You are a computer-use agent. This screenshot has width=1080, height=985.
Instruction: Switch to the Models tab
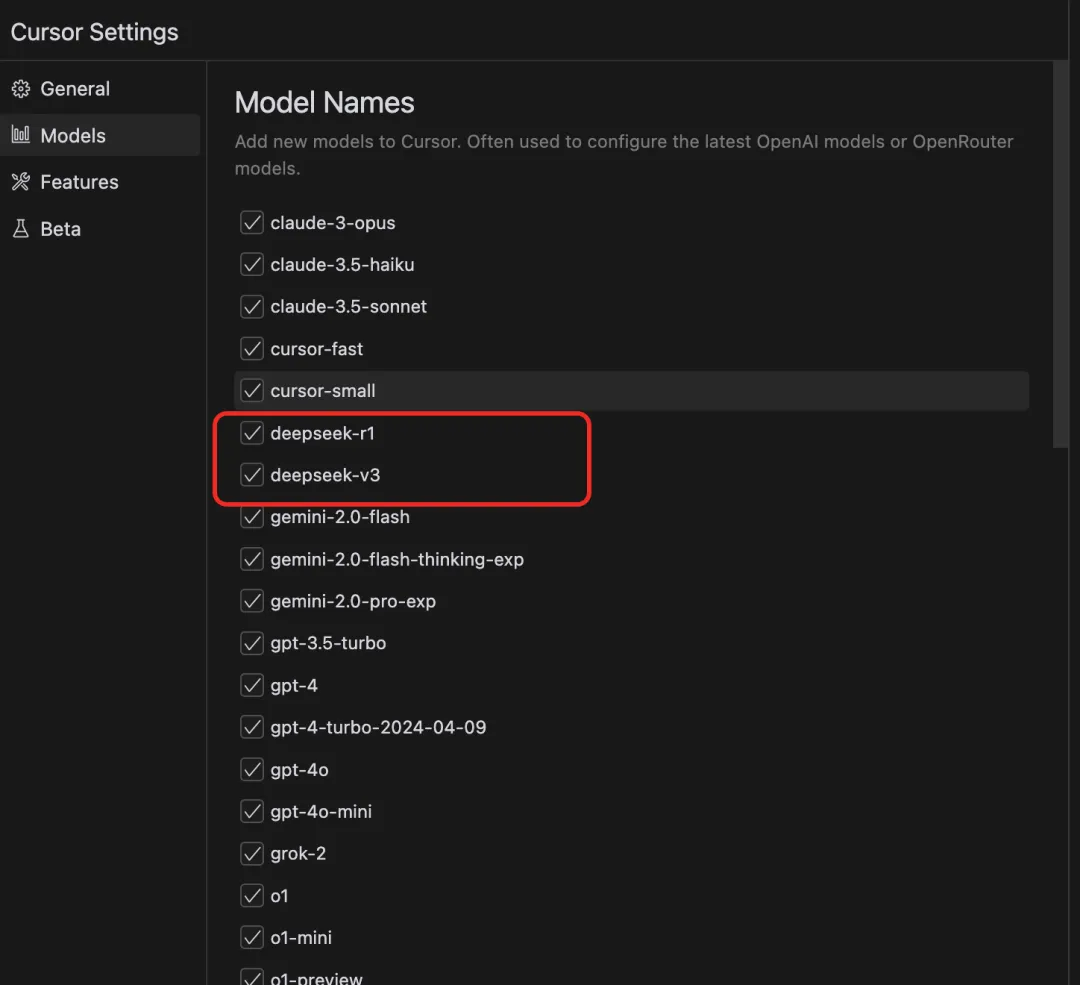point(100,135)
